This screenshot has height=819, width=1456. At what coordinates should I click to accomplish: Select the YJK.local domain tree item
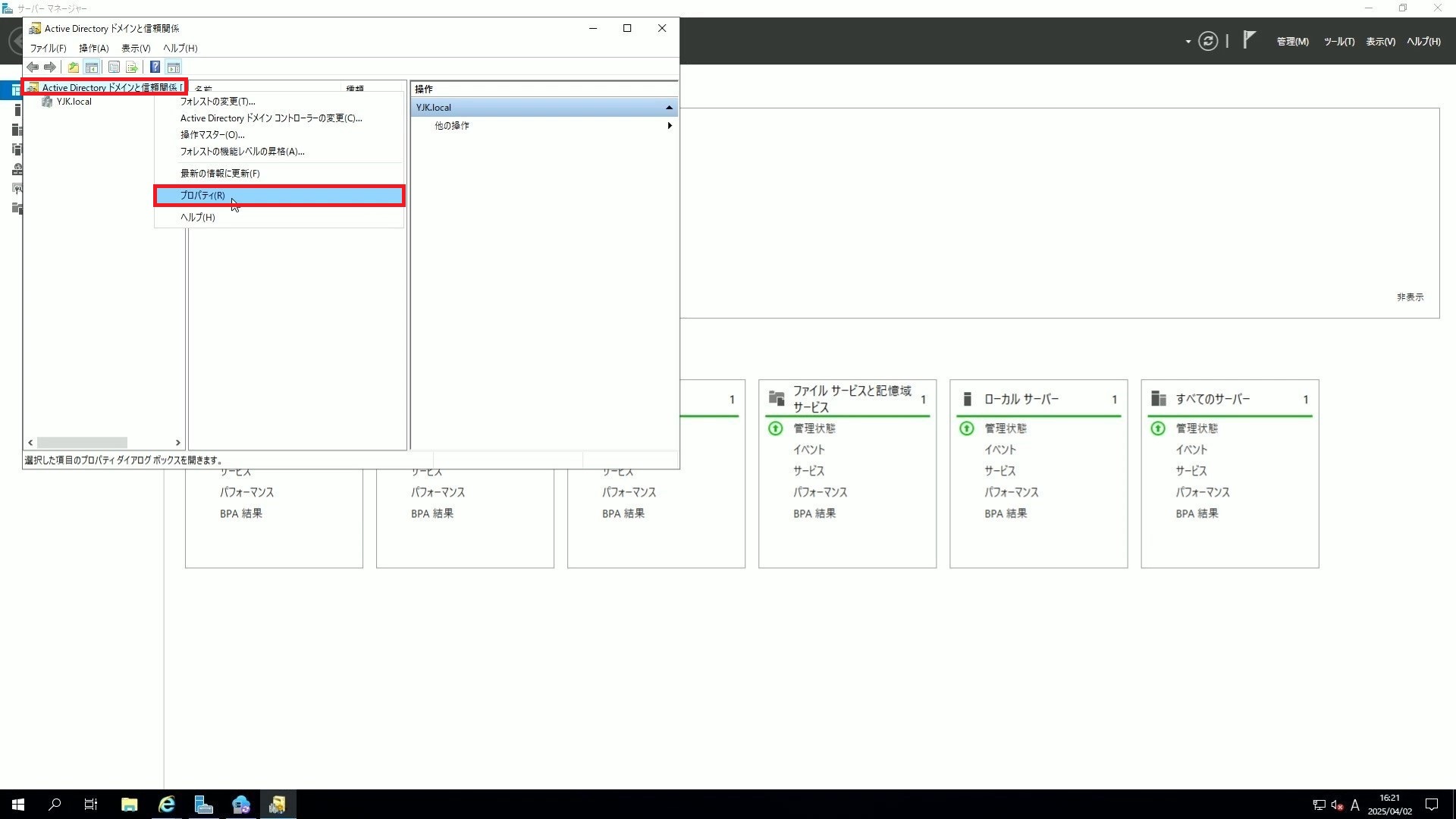[x=74, y=102]
